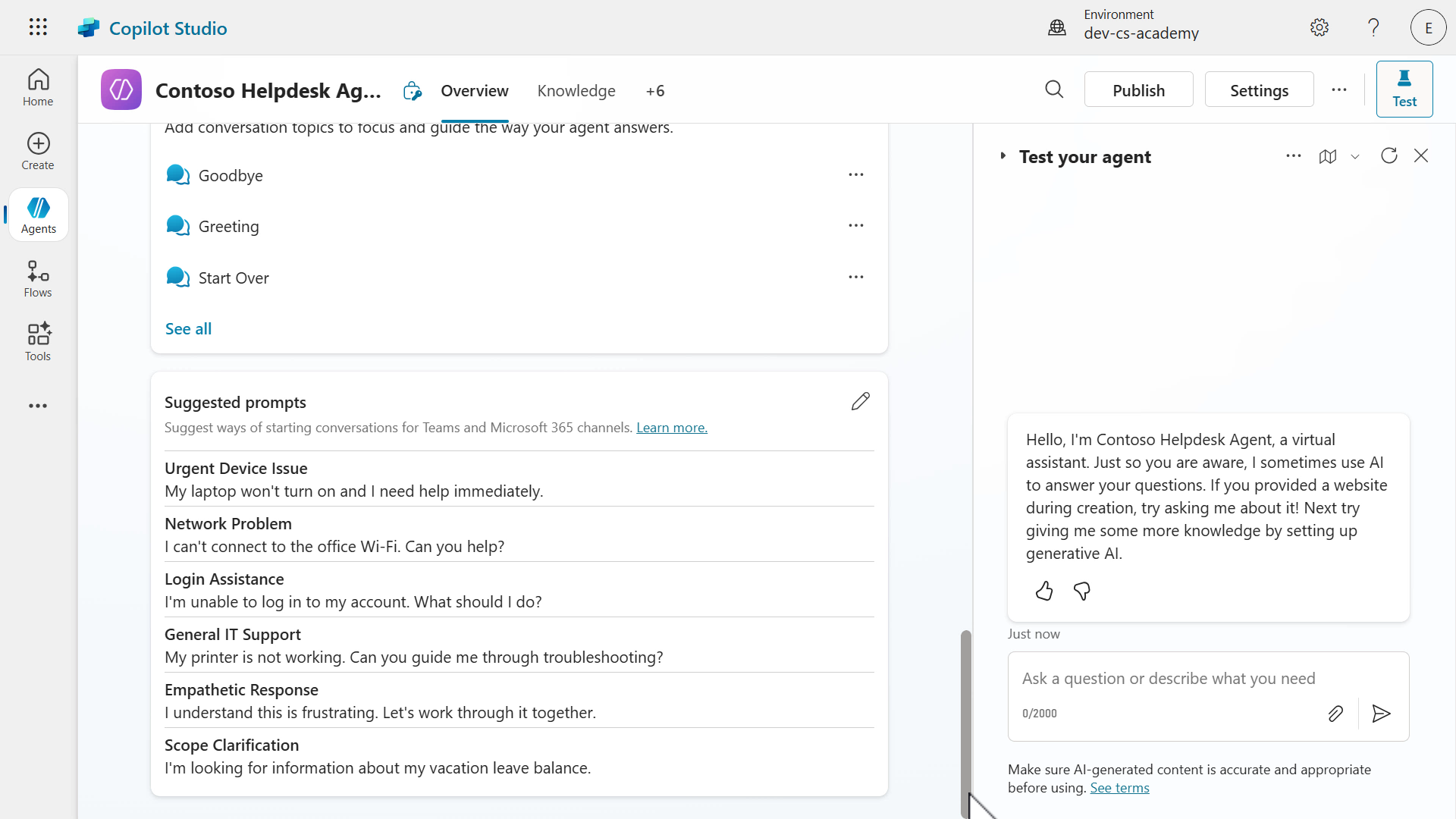
Task: Switch to the Knowledge tab
Action: (576, 91)
